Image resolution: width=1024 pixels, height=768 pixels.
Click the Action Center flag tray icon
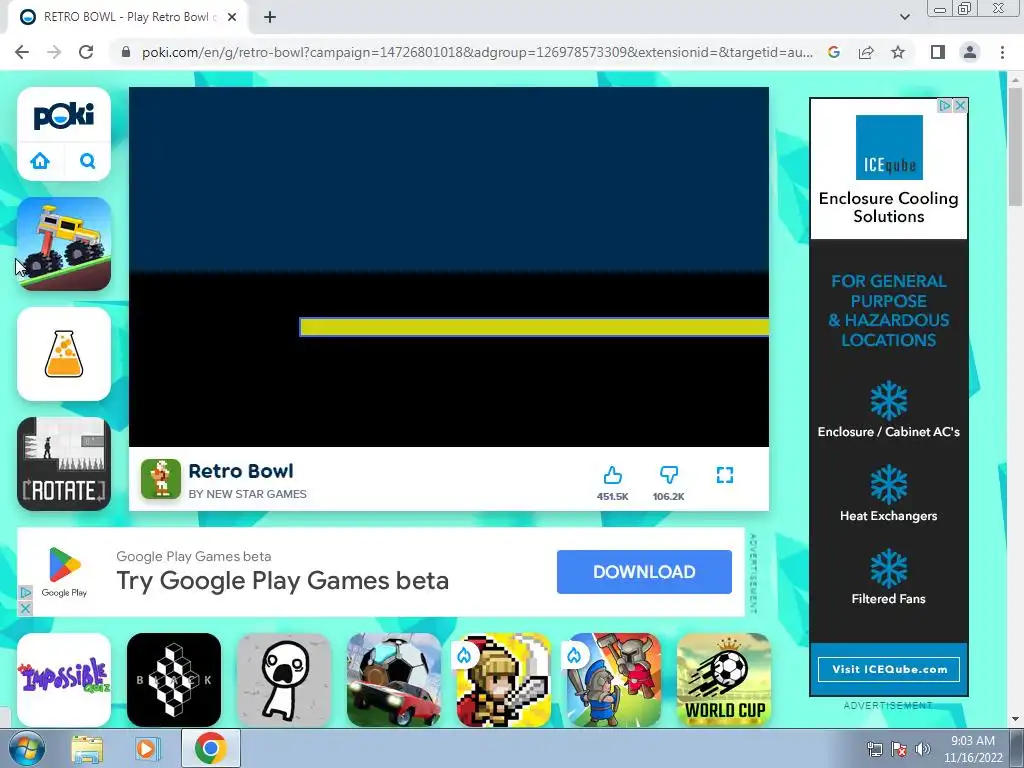coord(899,749)
